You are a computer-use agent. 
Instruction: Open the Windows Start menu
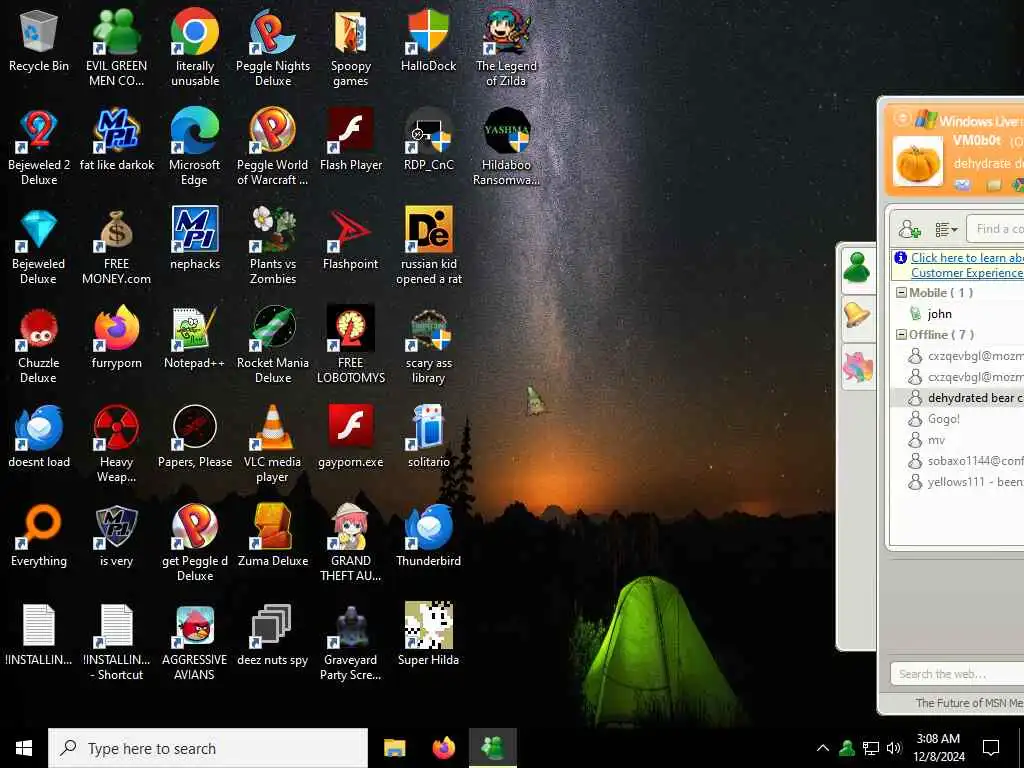(x=24, y=748)
